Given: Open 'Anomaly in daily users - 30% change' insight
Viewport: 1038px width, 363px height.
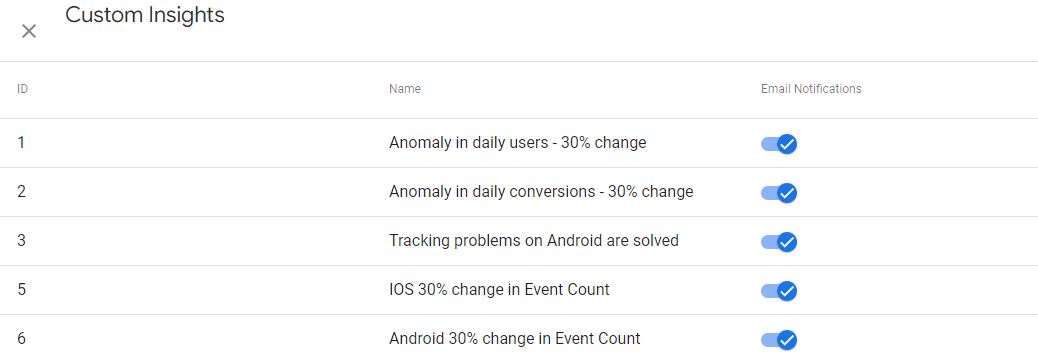Looking at the screenshot, I should [518, 142].
